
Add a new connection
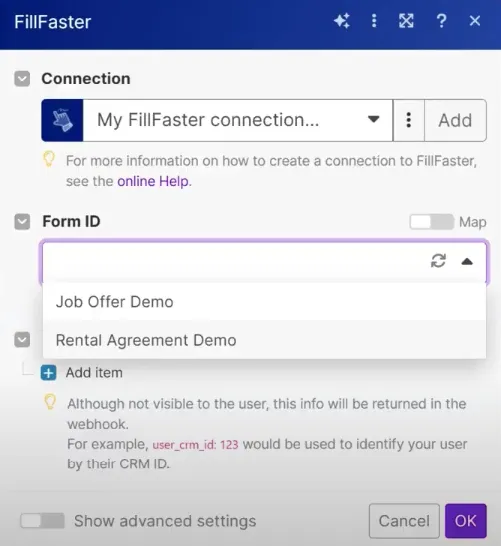[x=455, y=120]
